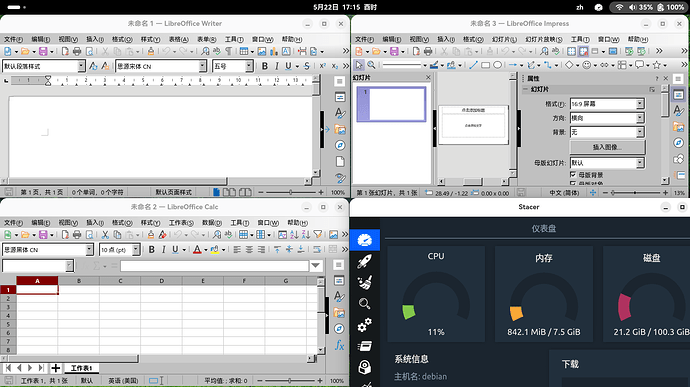This screenshot has width=690, height=387.
Task: Close the 幻灯片 slide panel in Impress
Action: 428,77
